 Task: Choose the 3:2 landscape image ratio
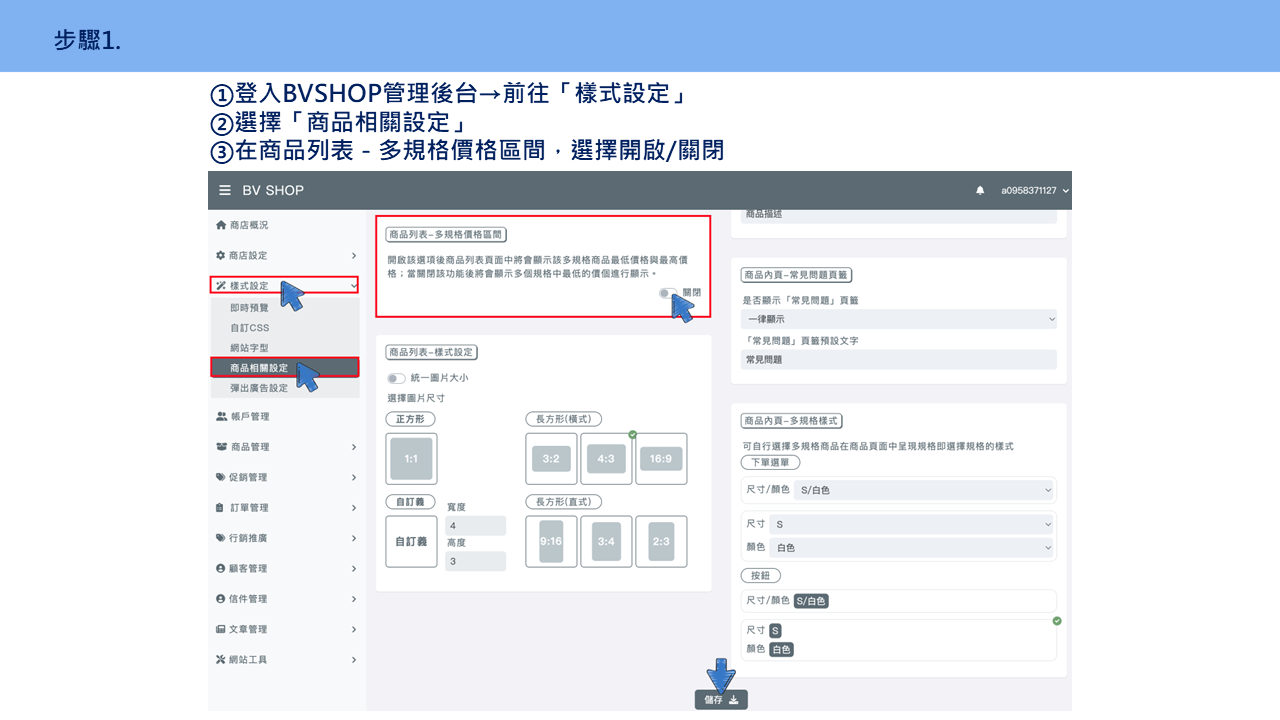(551, 459)
